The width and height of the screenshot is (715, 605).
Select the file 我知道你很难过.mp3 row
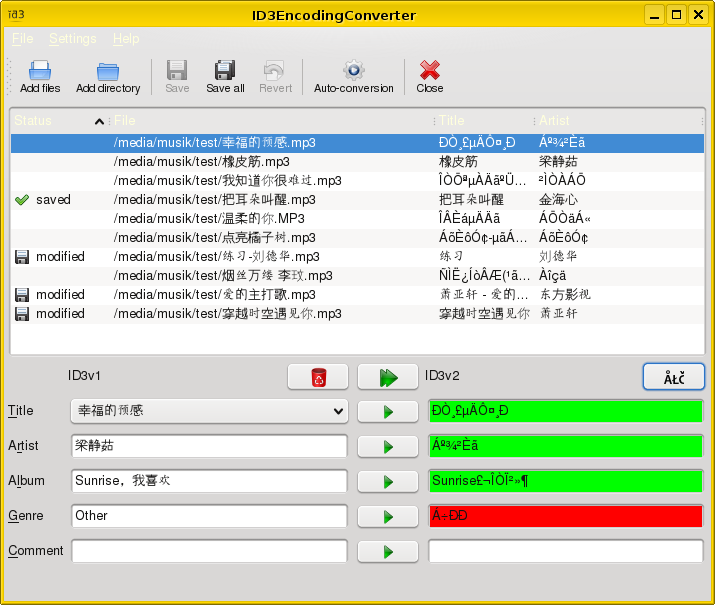[358, 181]
